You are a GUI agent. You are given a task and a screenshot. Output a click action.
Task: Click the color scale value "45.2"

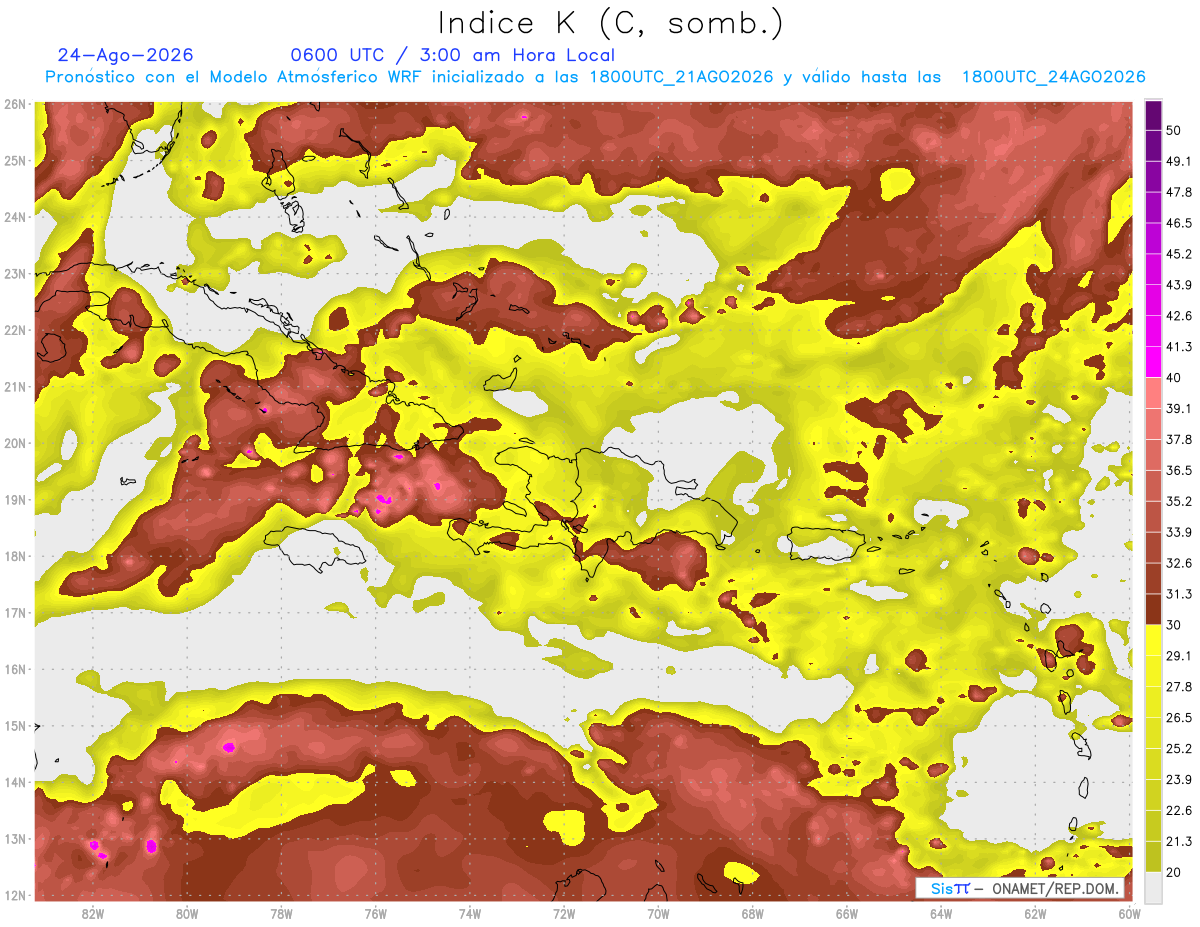(x=1179, y=254)
